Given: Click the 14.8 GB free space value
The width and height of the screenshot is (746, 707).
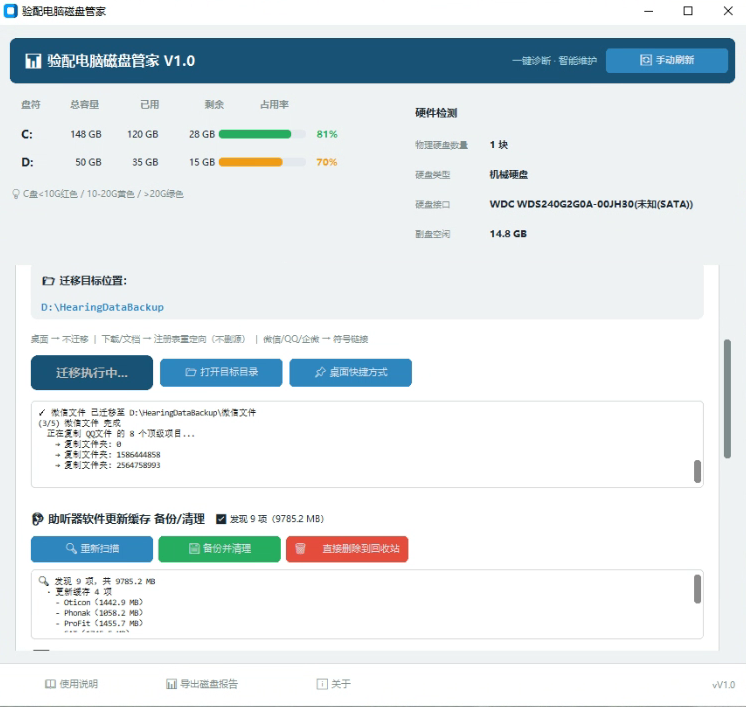Looking at the screenshot, I should 508,234.
